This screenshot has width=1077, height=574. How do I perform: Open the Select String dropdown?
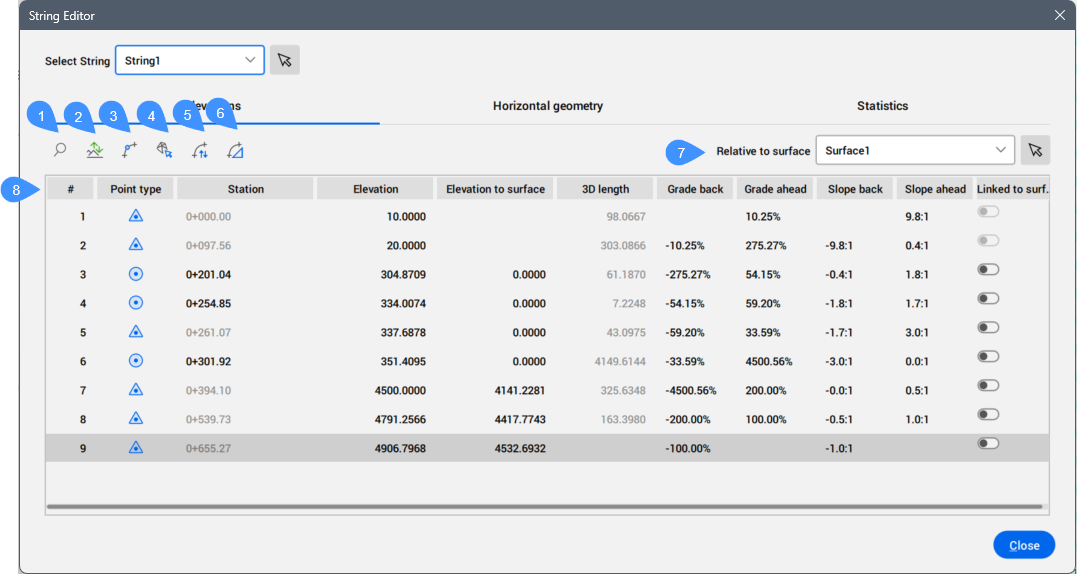pos(190,61)
